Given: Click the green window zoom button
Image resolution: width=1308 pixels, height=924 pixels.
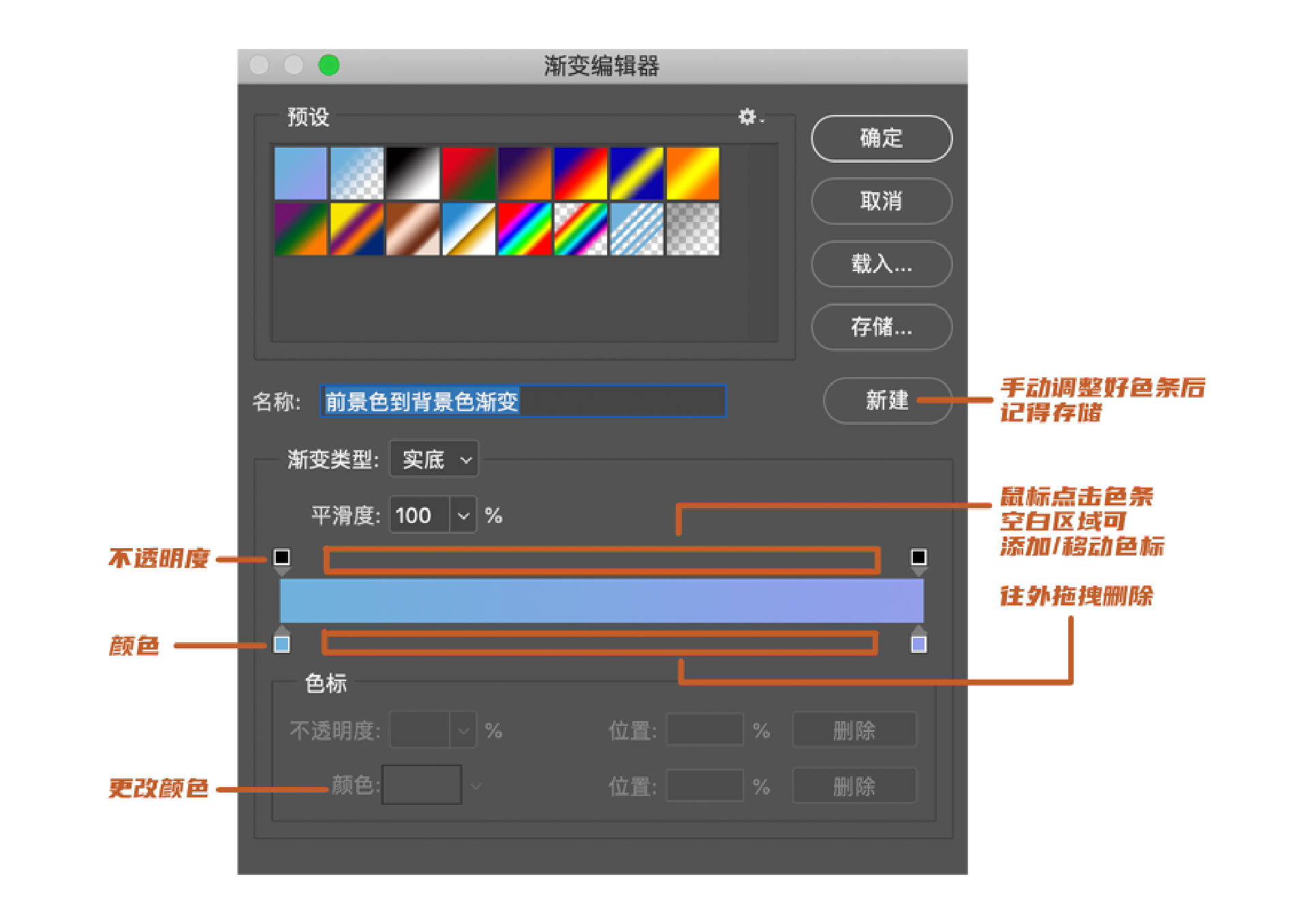Looking at the screenshot, I should click(x=329, y=65).
